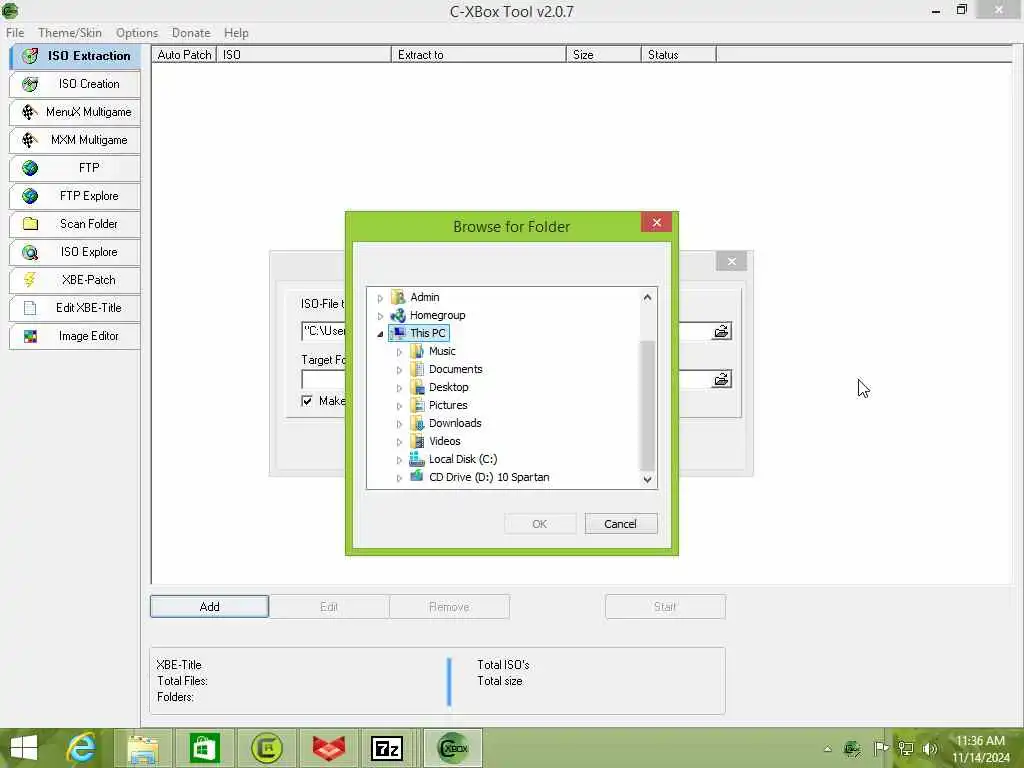Screen dimensions: 1024x768
Task: Open 7-Zip from the taskbar
Action: (x=387, y=748)
